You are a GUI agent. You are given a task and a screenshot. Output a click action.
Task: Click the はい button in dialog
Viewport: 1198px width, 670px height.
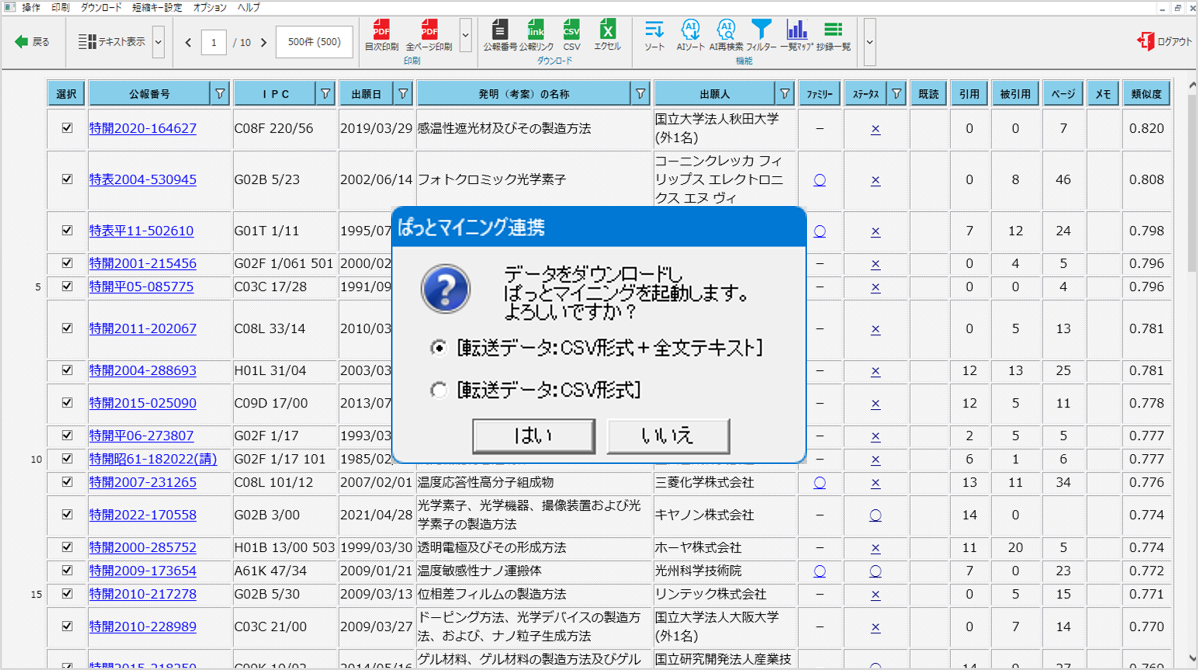[533, 435]
